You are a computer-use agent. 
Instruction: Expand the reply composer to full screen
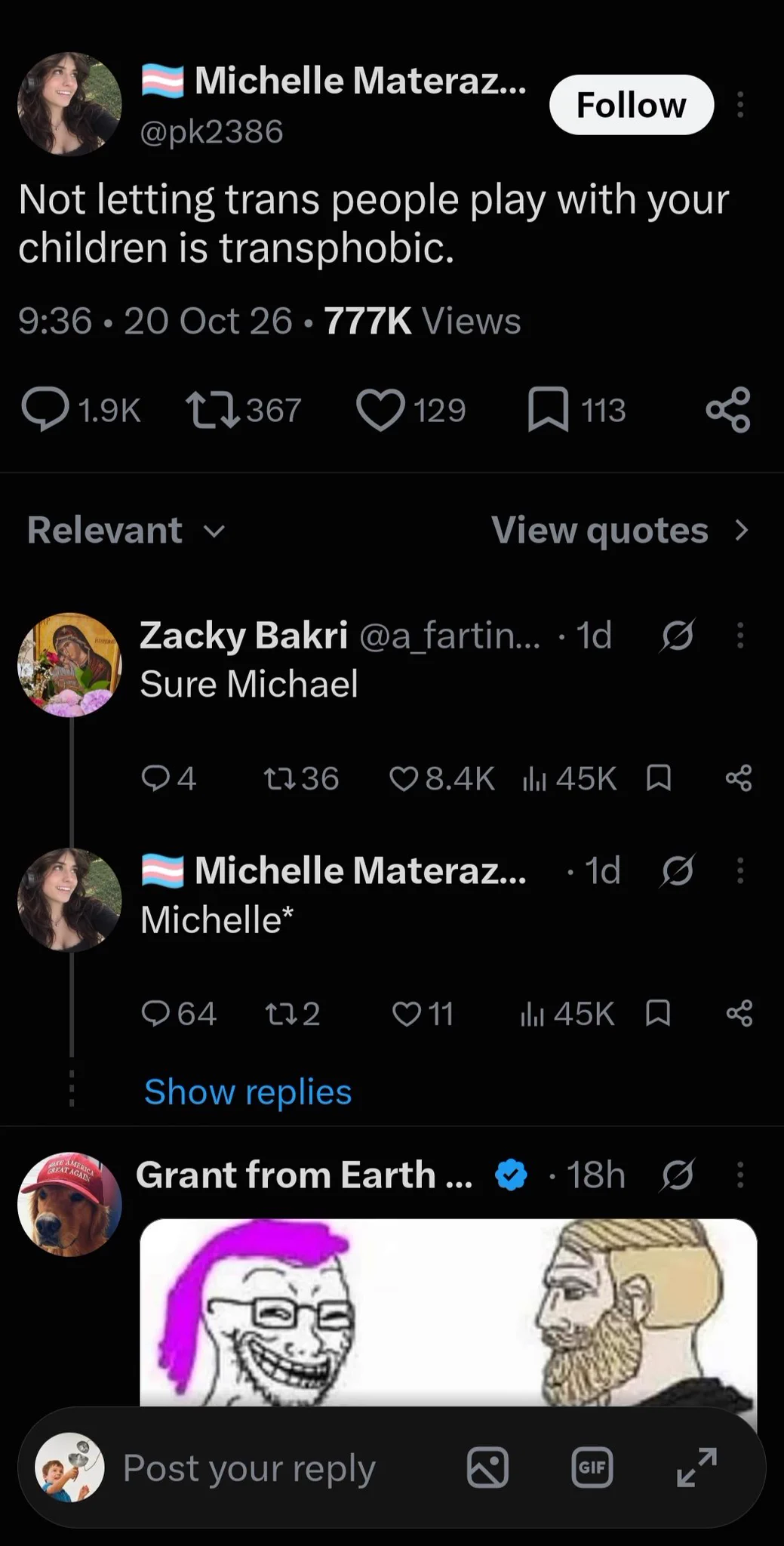(x=696, y=1467)
